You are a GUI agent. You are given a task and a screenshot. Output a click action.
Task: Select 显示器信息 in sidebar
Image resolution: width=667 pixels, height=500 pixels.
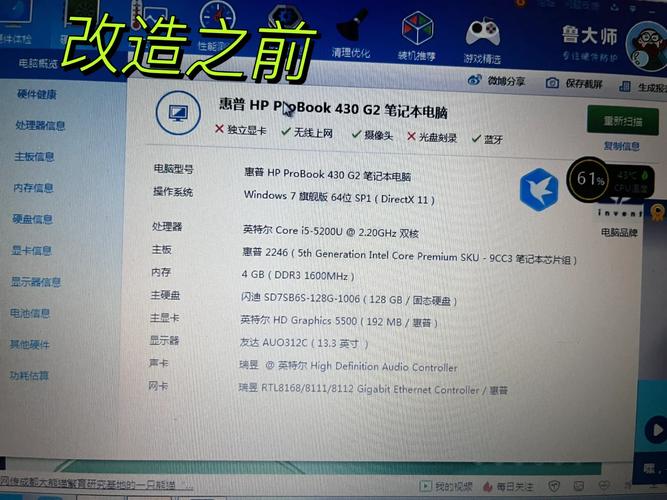(x=36, y=282)
